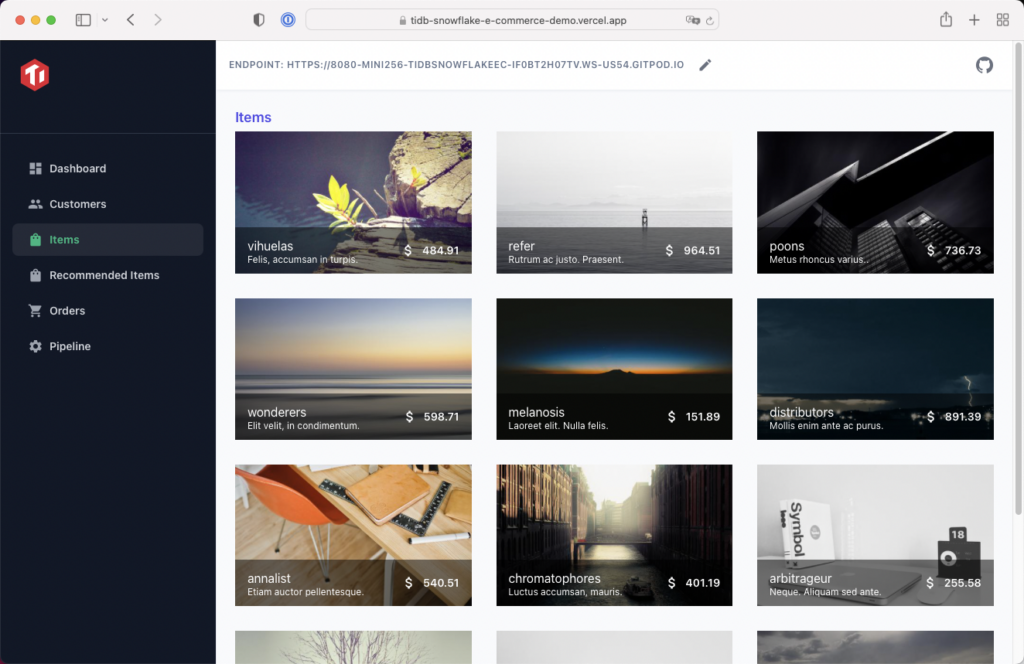Open the vihuelas item thumbnail
Image resolution: width=1024 pixels, height=664 pixels.
coord(353,202)
